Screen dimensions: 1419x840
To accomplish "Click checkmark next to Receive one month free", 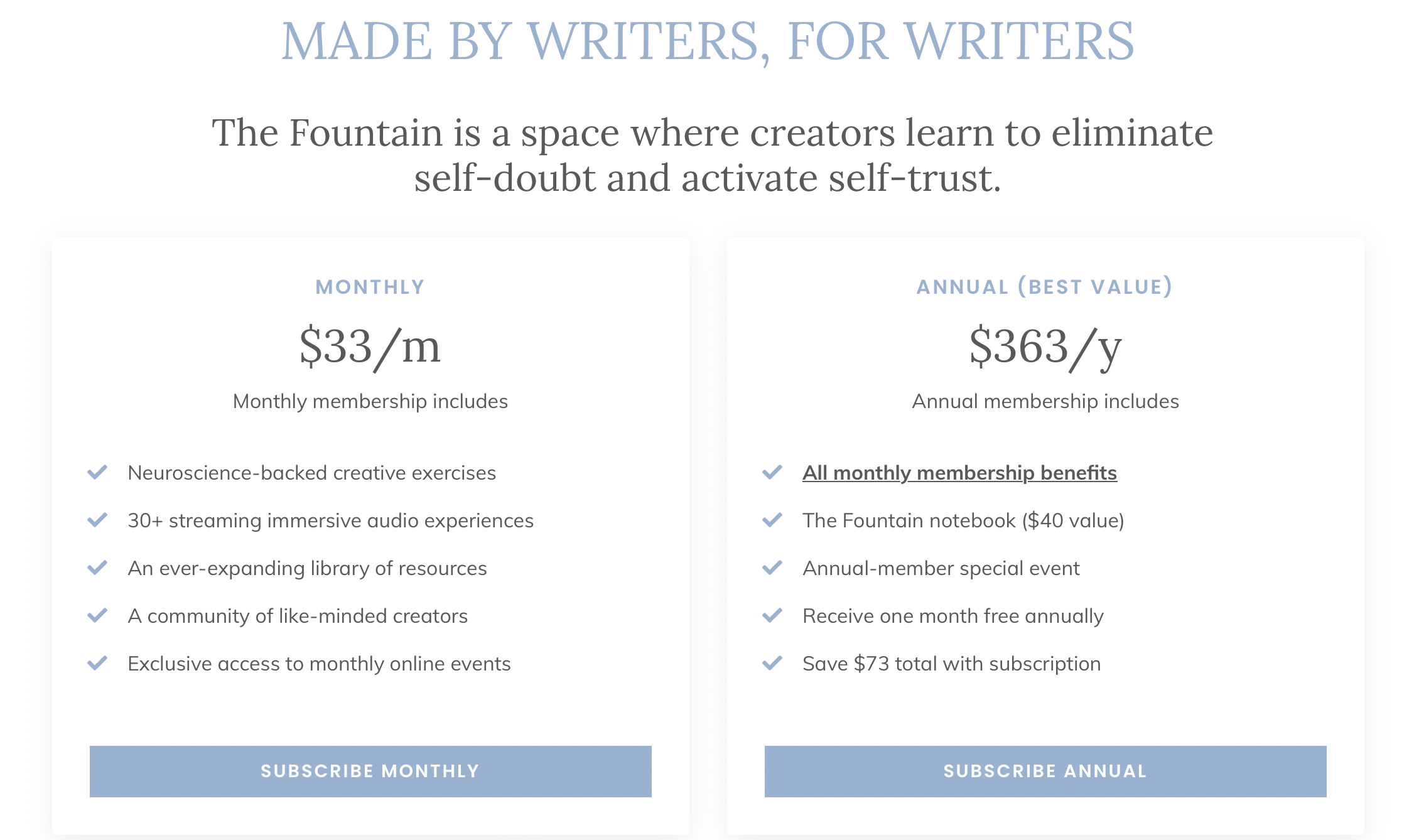I will (x=772, y=615).
